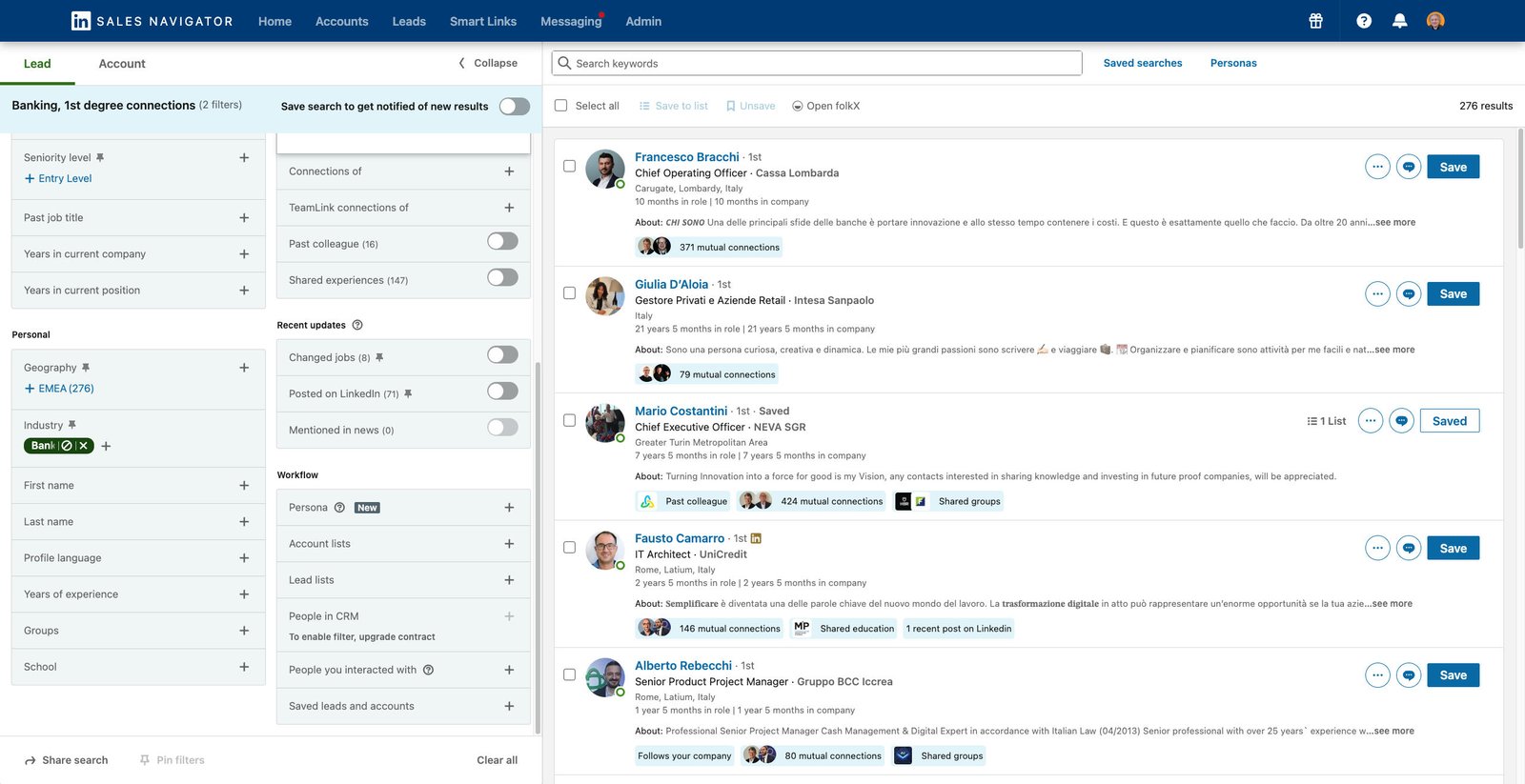
Task: Collapse the filters panel
Action: [x=488, y=63]
